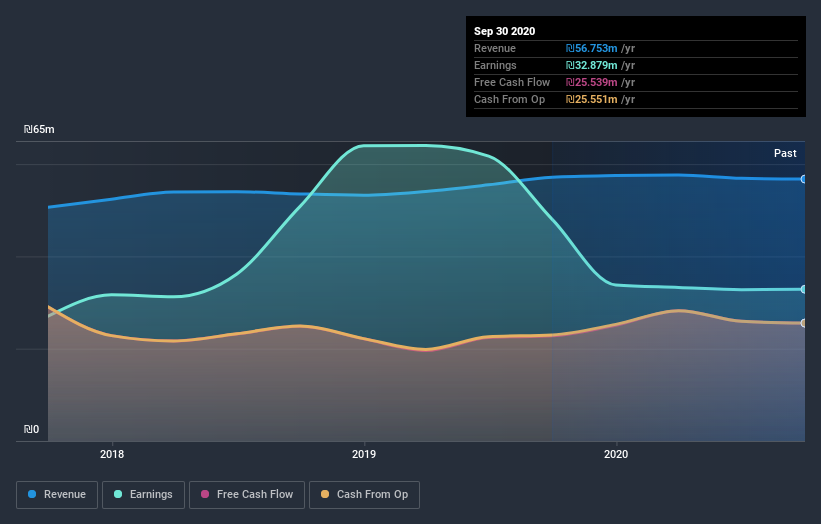This screenshot has height=524, width=821.
Task: Click the ₪0 y-axis label
Action: (x=31, y=429)
